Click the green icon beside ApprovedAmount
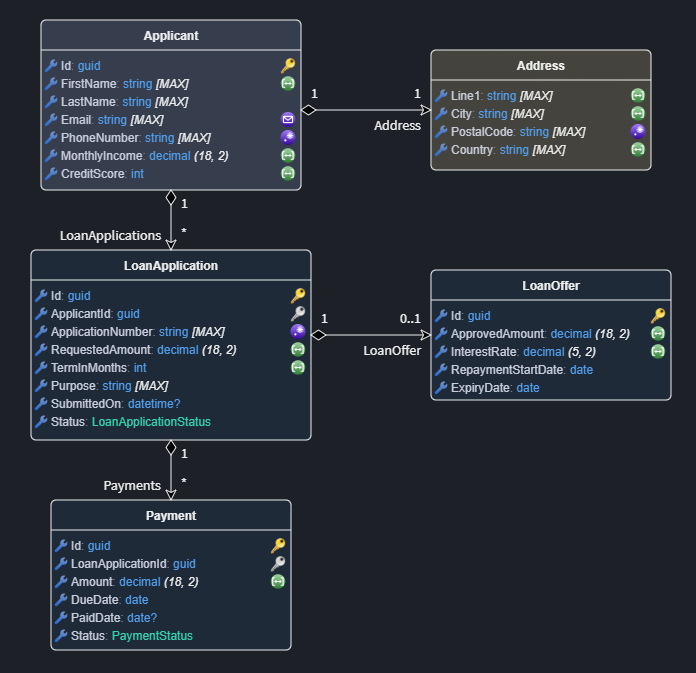696x673 pixels. point(658,333)
